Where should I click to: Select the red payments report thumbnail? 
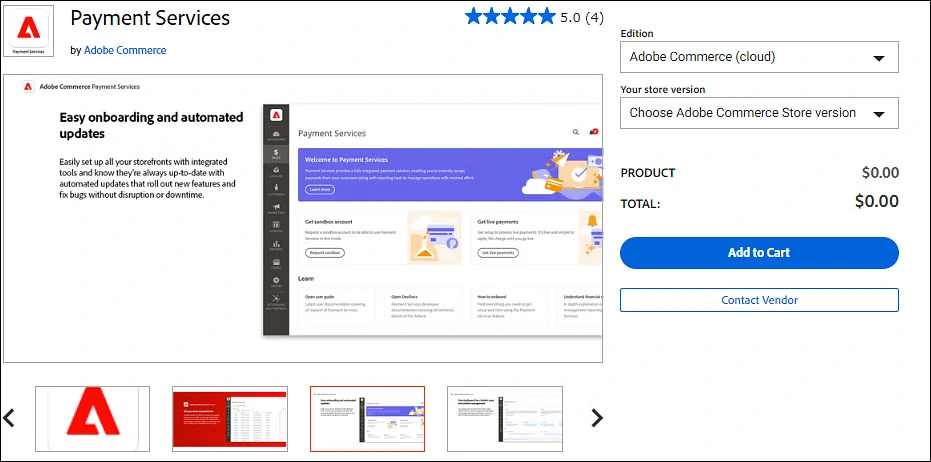pyautogui.click(x=230, y=419)
